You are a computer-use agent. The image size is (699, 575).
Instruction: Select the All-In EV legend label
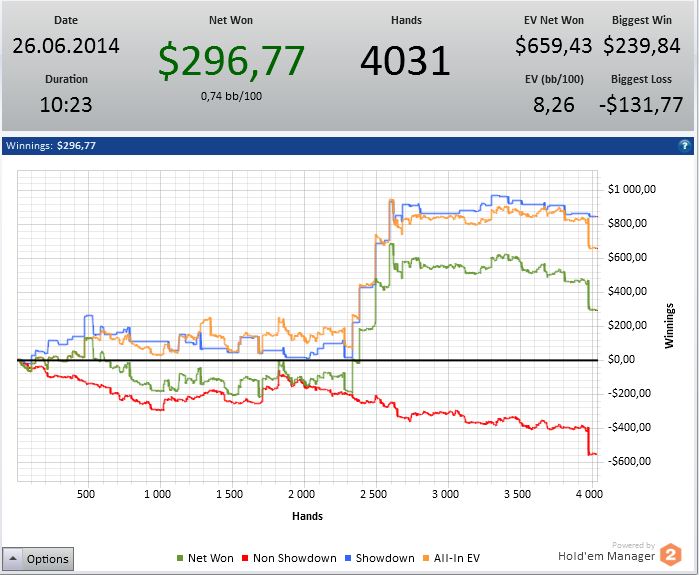pyautogui.click(x=457, y=558)
